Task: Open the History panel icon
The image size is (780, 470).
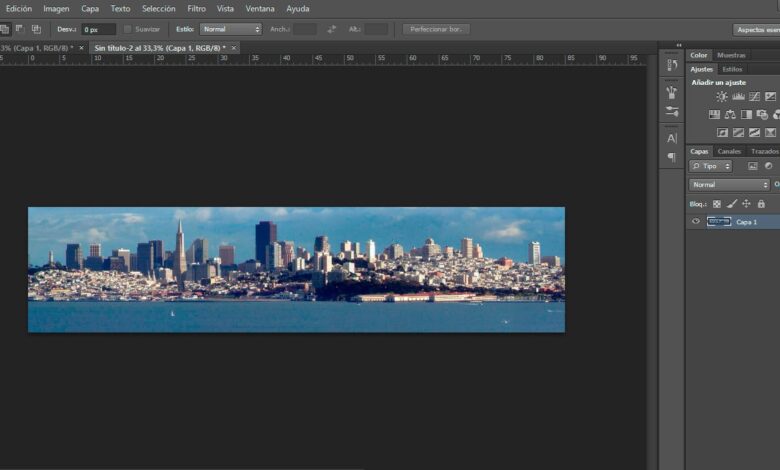Action: click(x=672, y=65)
